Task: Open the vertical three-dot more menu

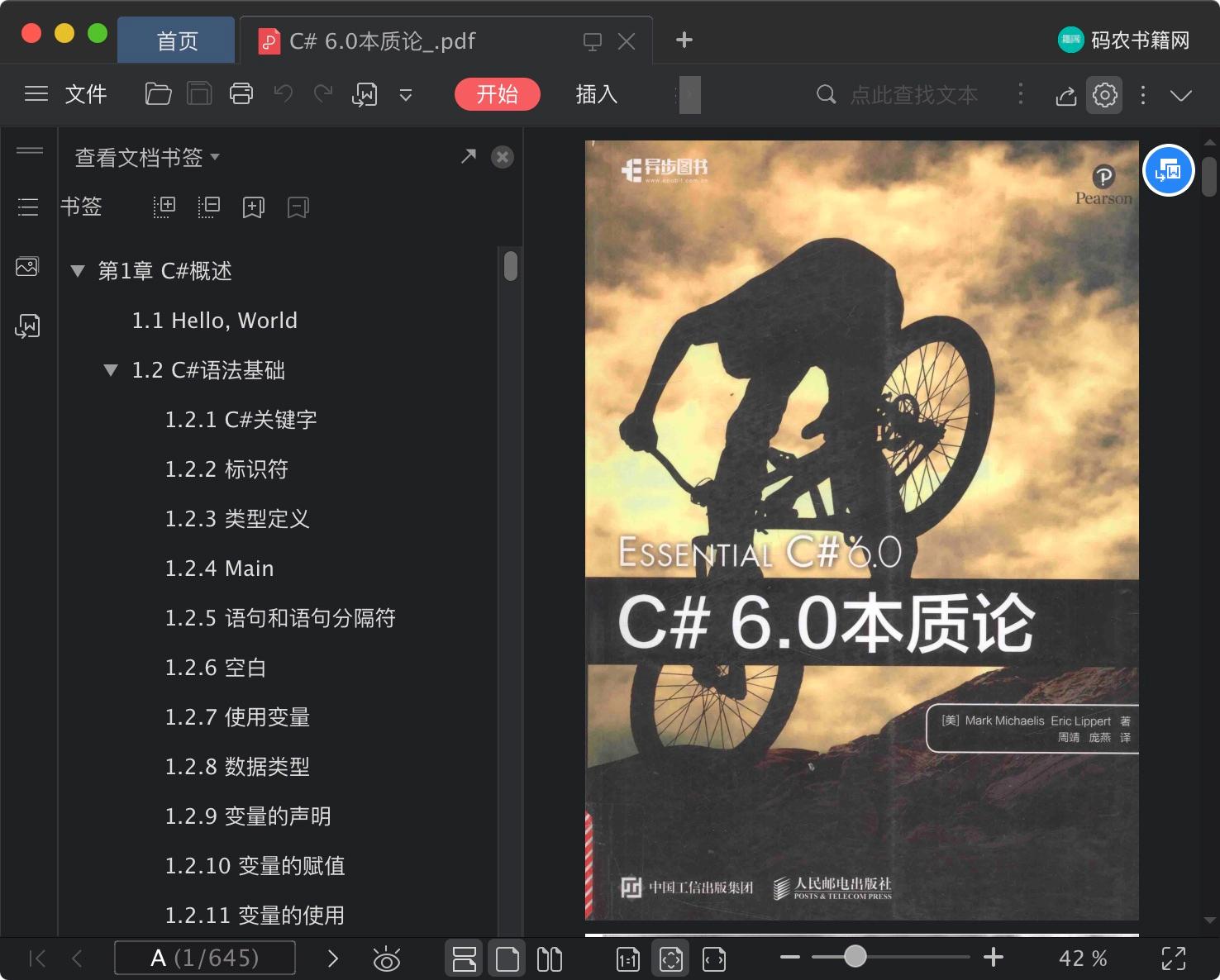Action: click(x=1143, y=95)
